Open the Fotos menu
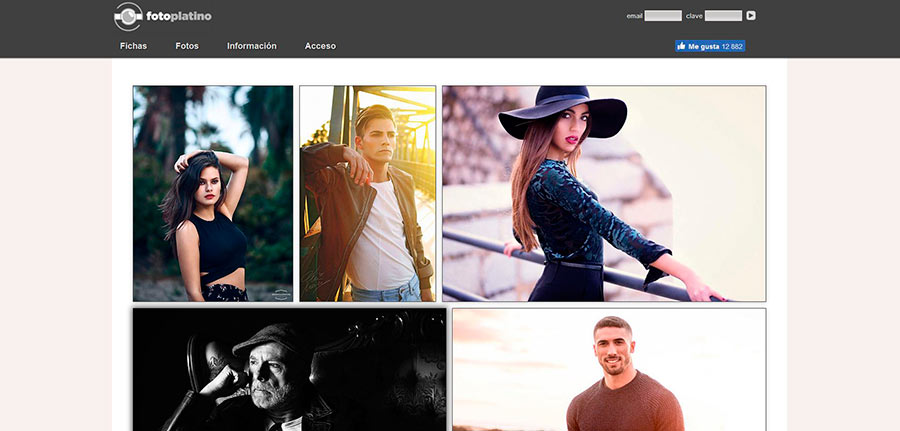The image size is (900, 431). 187,46
